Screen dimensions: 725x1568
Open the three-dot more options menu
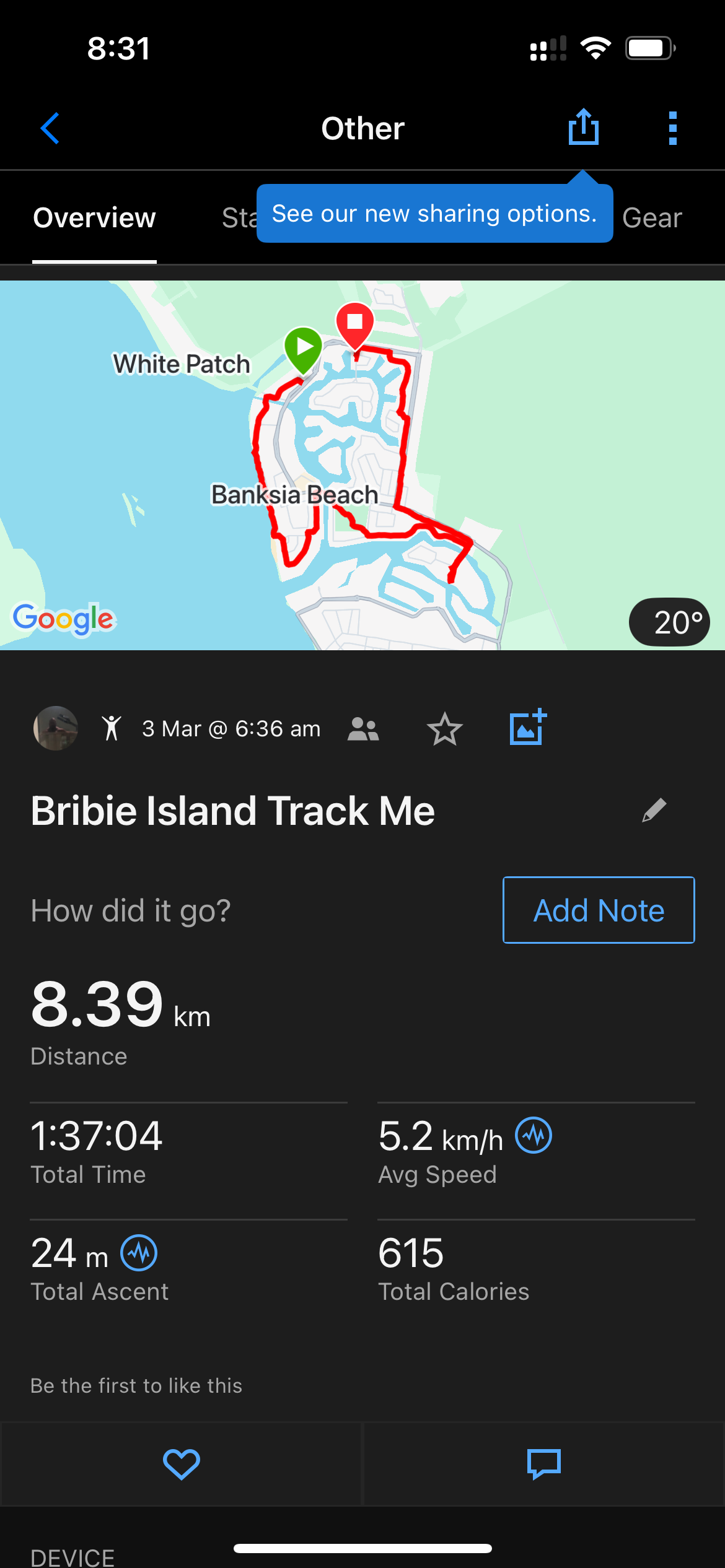[672, 128]
